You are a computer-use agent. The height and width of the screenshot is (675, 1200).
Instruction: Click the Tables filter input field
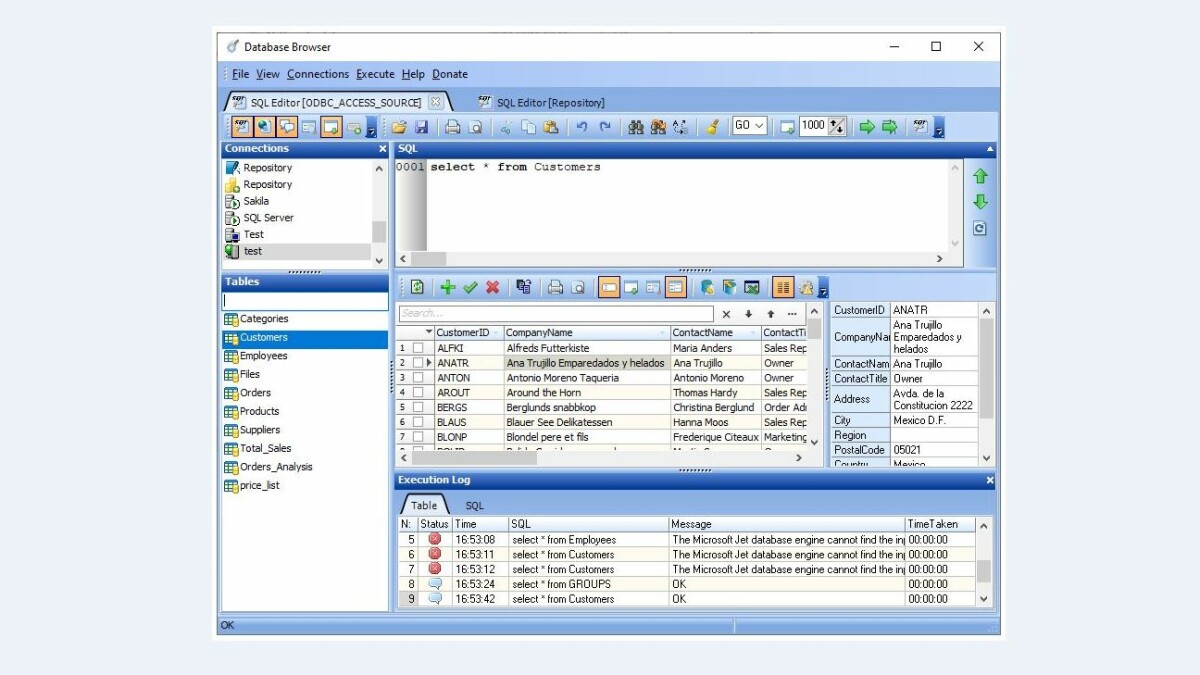(305, 301)
